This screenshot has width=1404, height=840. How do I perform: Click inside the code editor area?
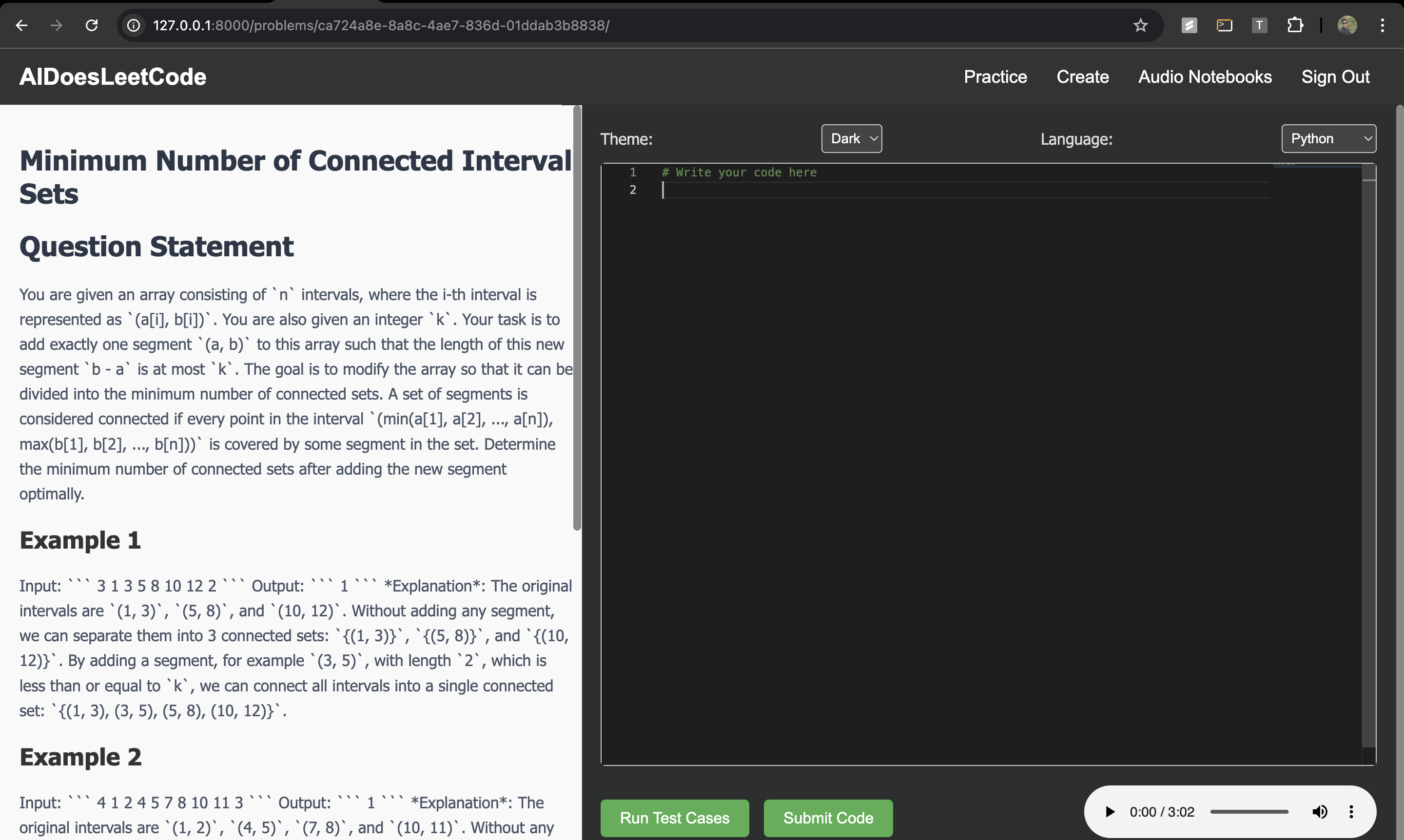[963, 453]
